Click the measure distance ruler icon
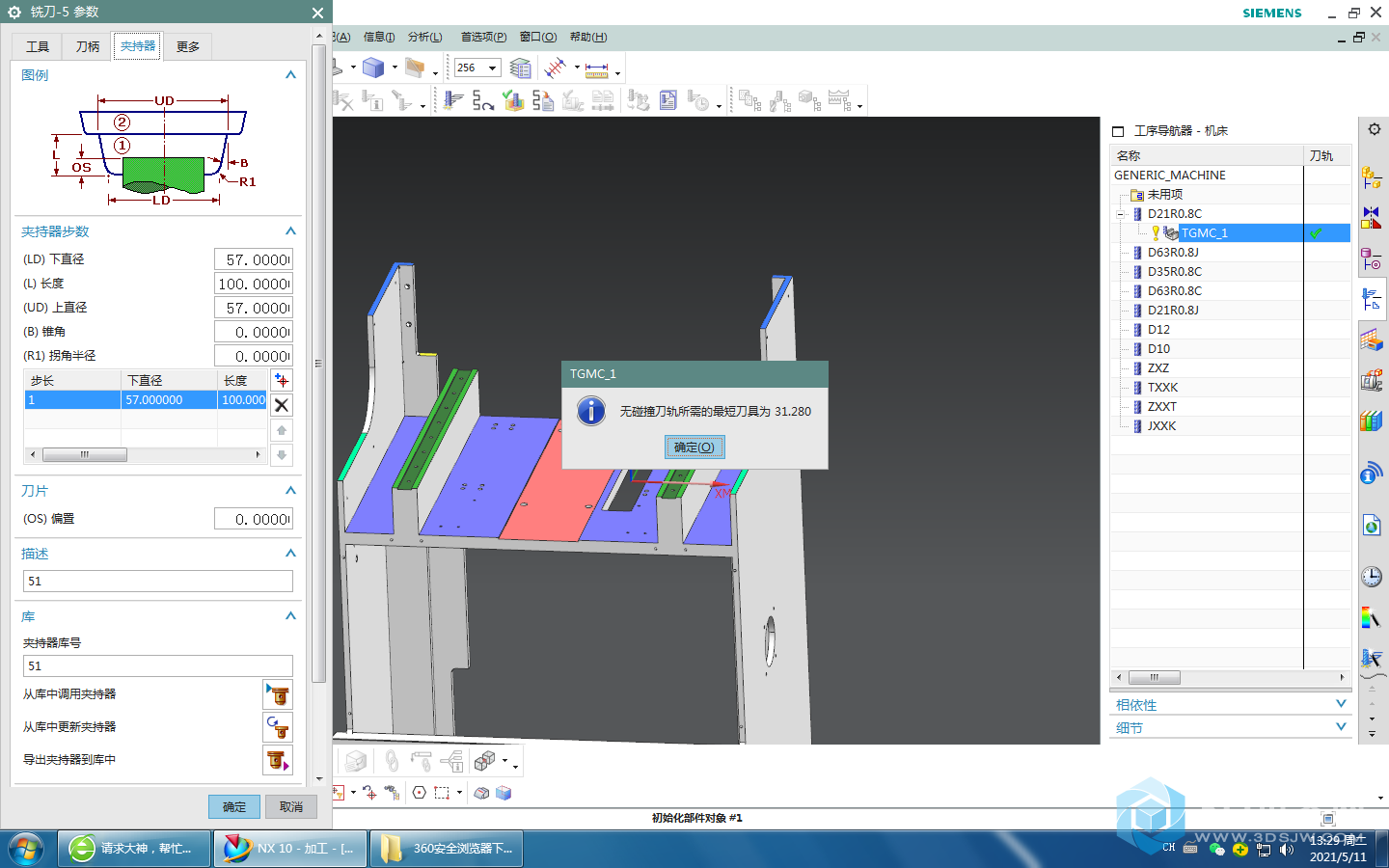 coord(597,68)
